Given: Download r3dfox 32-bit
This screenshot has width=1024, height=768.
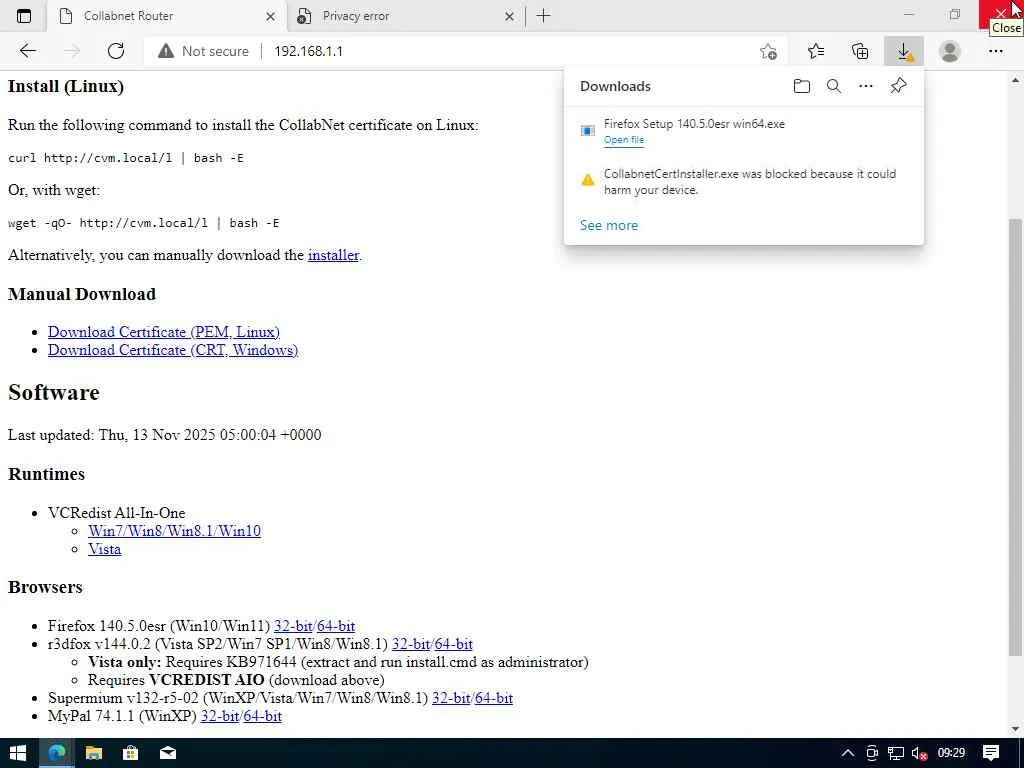Looking at the screenshot, I should click(411, 644).
